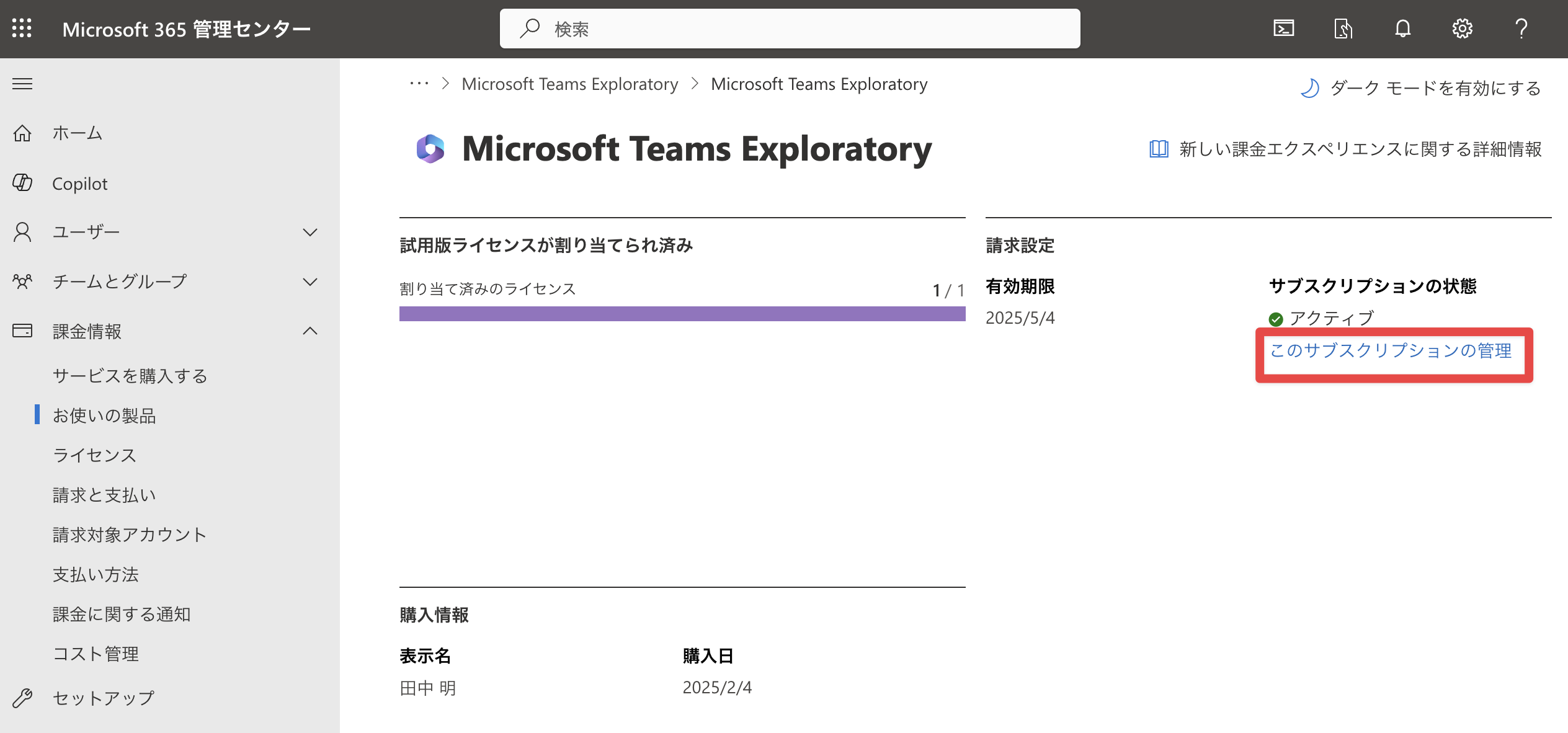The image size is (1568, 733).
Task: Expand breadcrumb ellipsis for hidden levels
Action: [419, 84]
